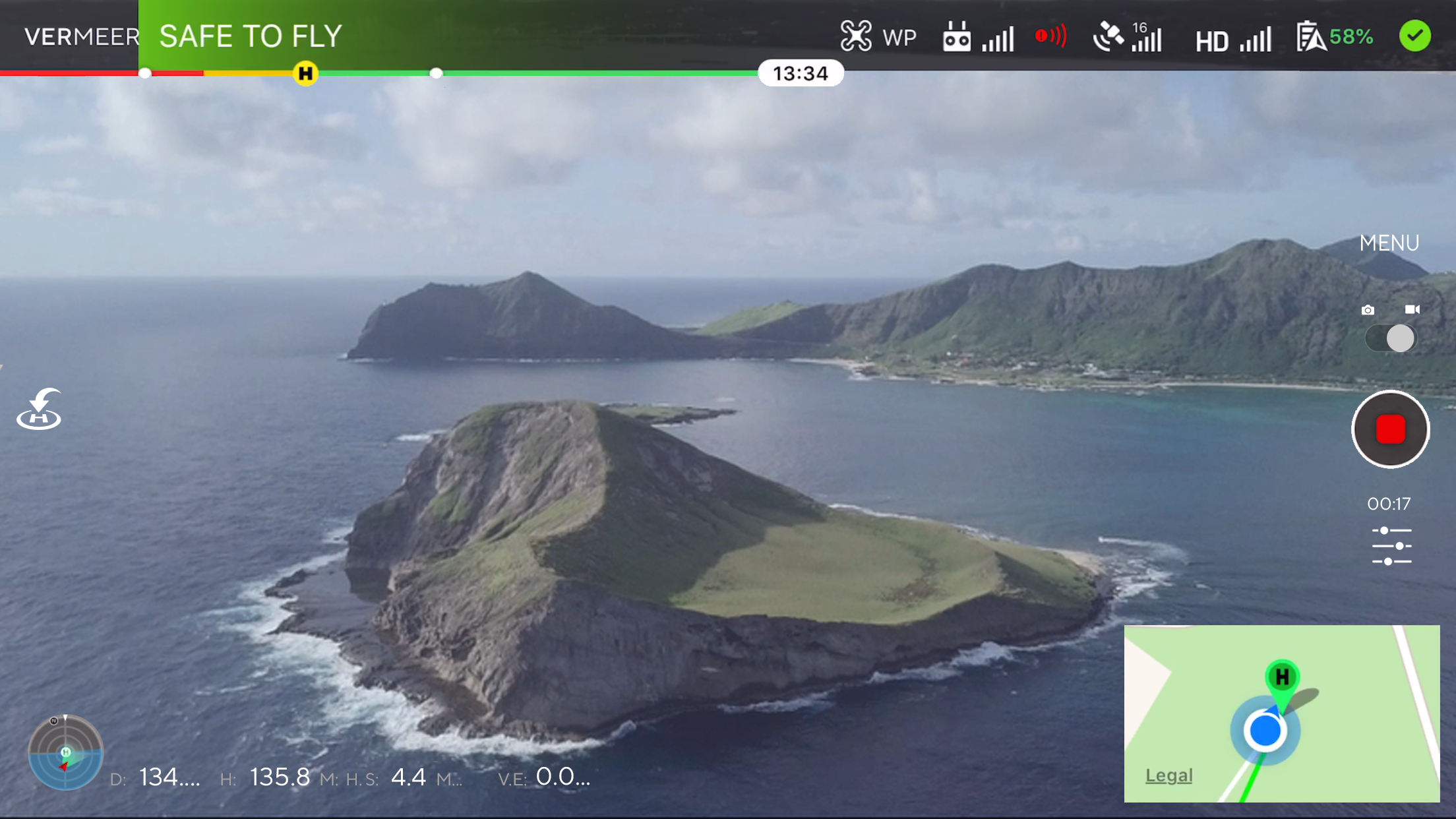Toggle the photo/video mode switch
Viewport: 1456px width, 819px height.
coord(1390,338)
